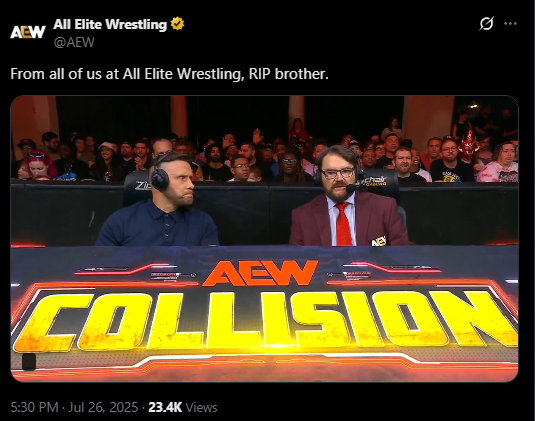Open the All Elite Wrestling display name
Image resolution: width=535 pixels, height=421 pixels.
pyautogui.click(x=110, y=24)
